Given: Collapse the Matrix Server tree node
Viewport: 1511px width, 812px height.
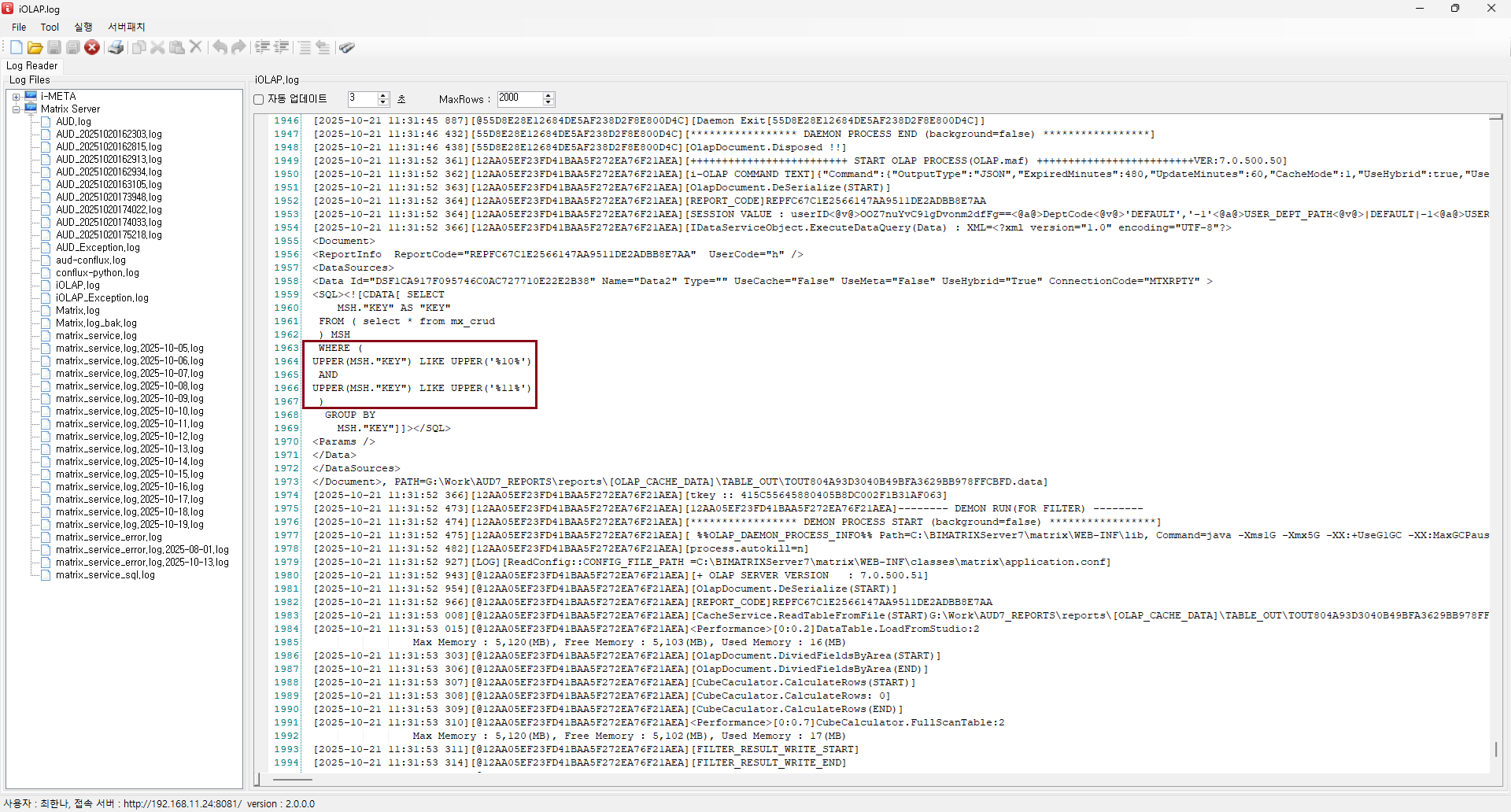Looking at the screenshot, I should (16, 109).
